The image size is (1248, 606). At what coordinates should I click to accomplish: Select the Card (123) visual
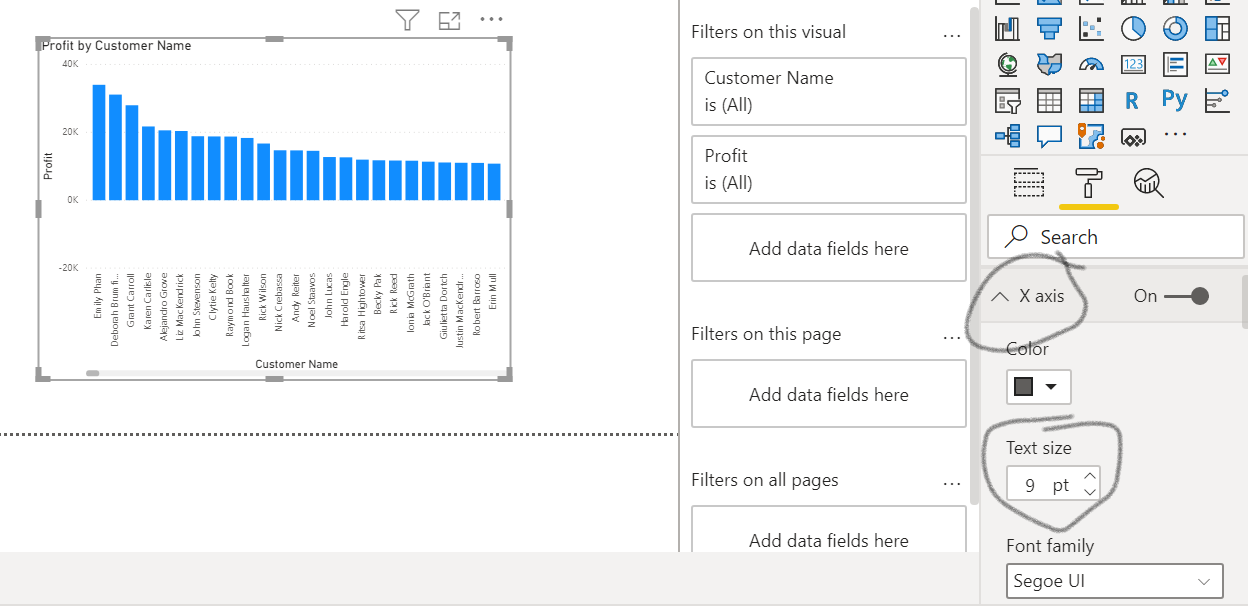click(1133, 63)
